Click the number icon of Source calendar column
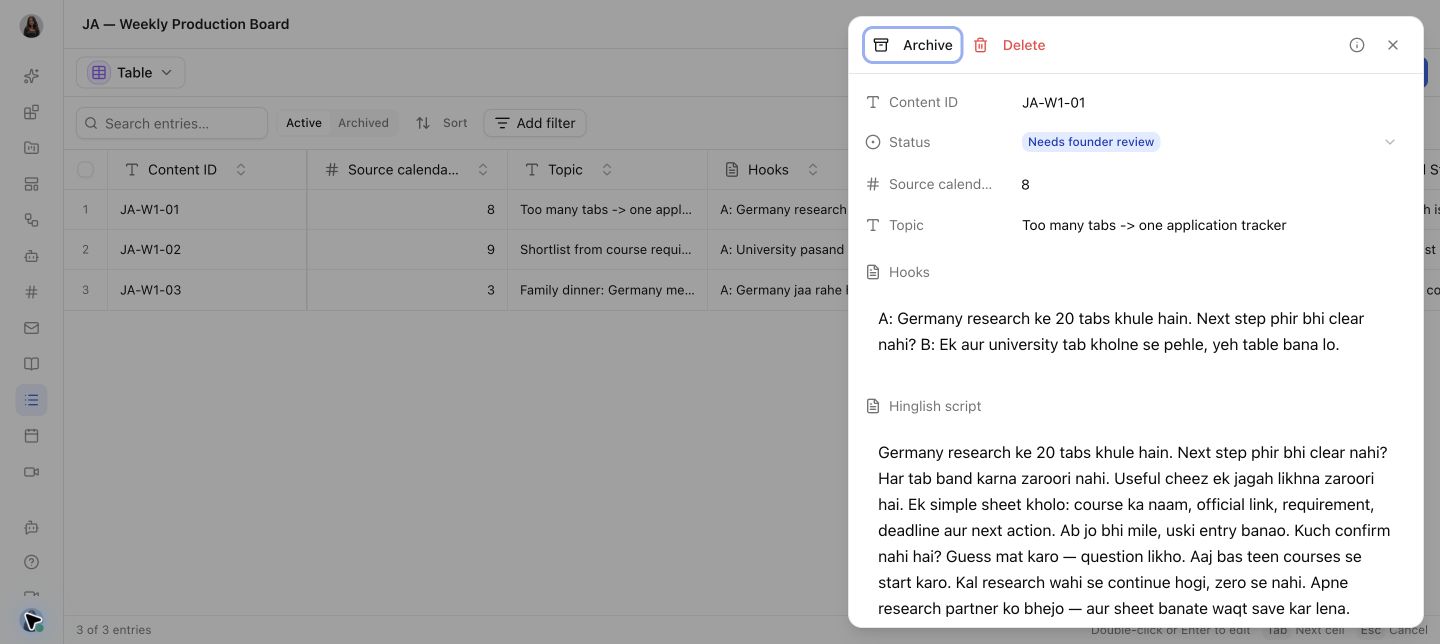The image size is (1440, 644). pos(332,170)
